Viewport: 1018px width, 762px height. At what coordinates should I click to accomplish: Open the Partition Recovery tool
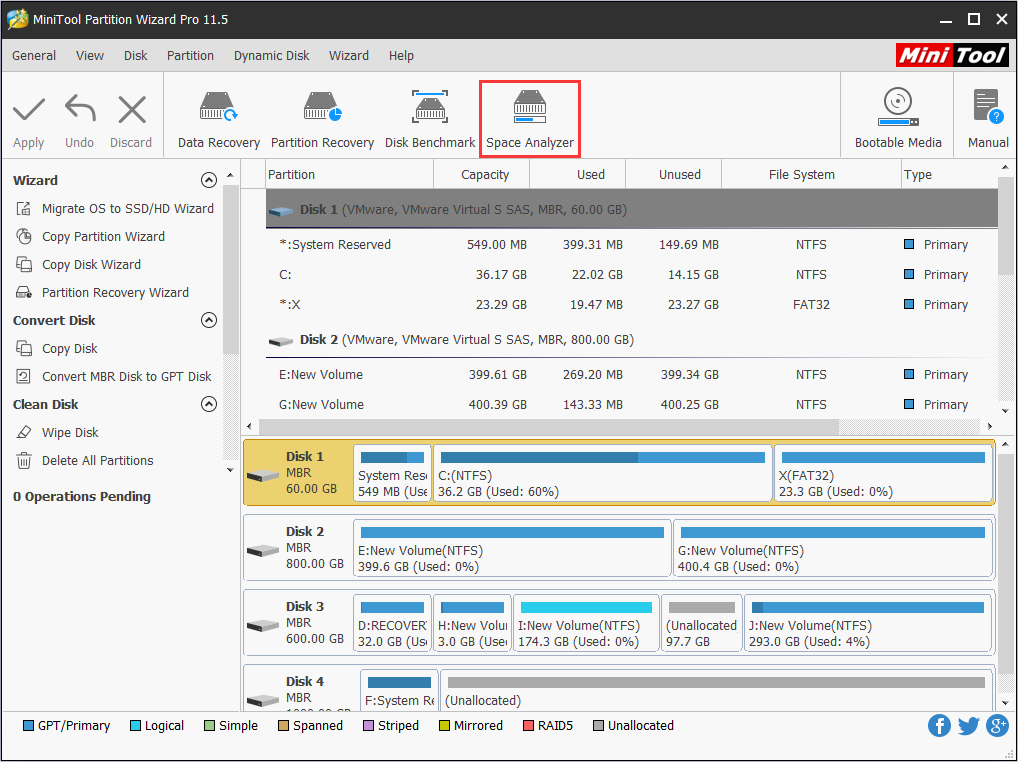click(322, 120)
